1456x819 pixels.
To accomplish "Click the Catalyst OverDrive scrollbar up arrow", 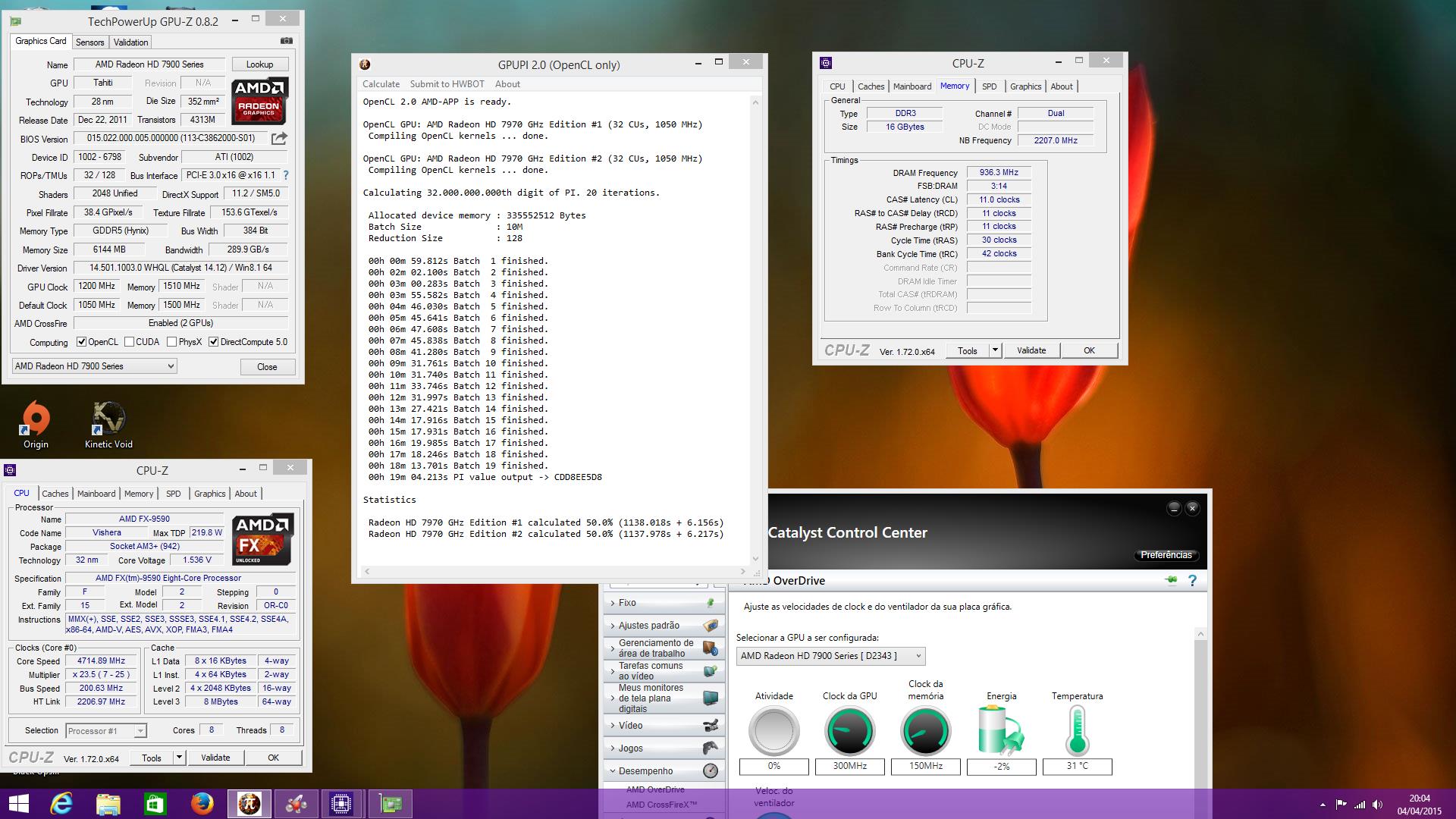I will point(1200,634).
